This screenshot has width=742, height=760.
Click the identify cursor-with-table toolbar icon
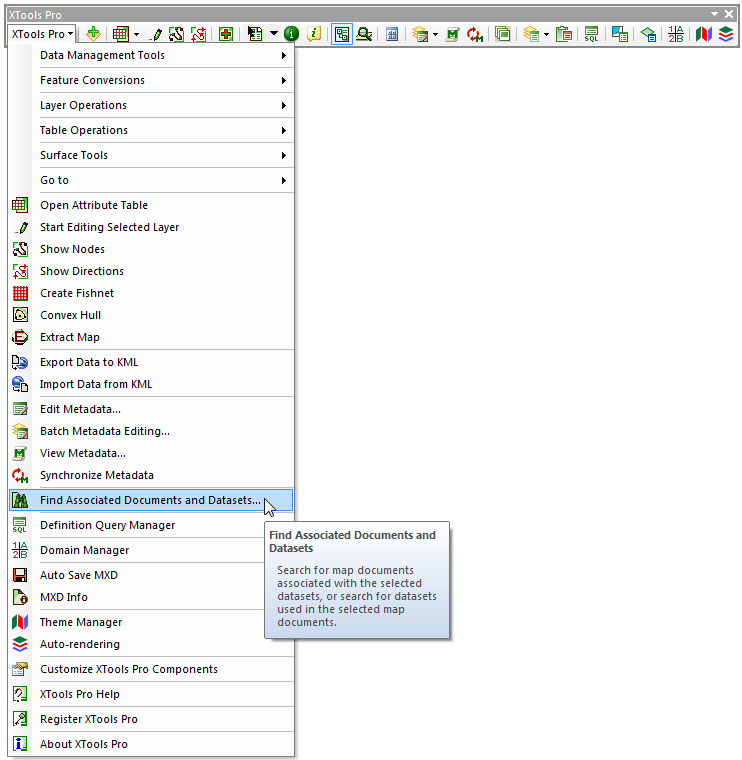pos(255,34)
